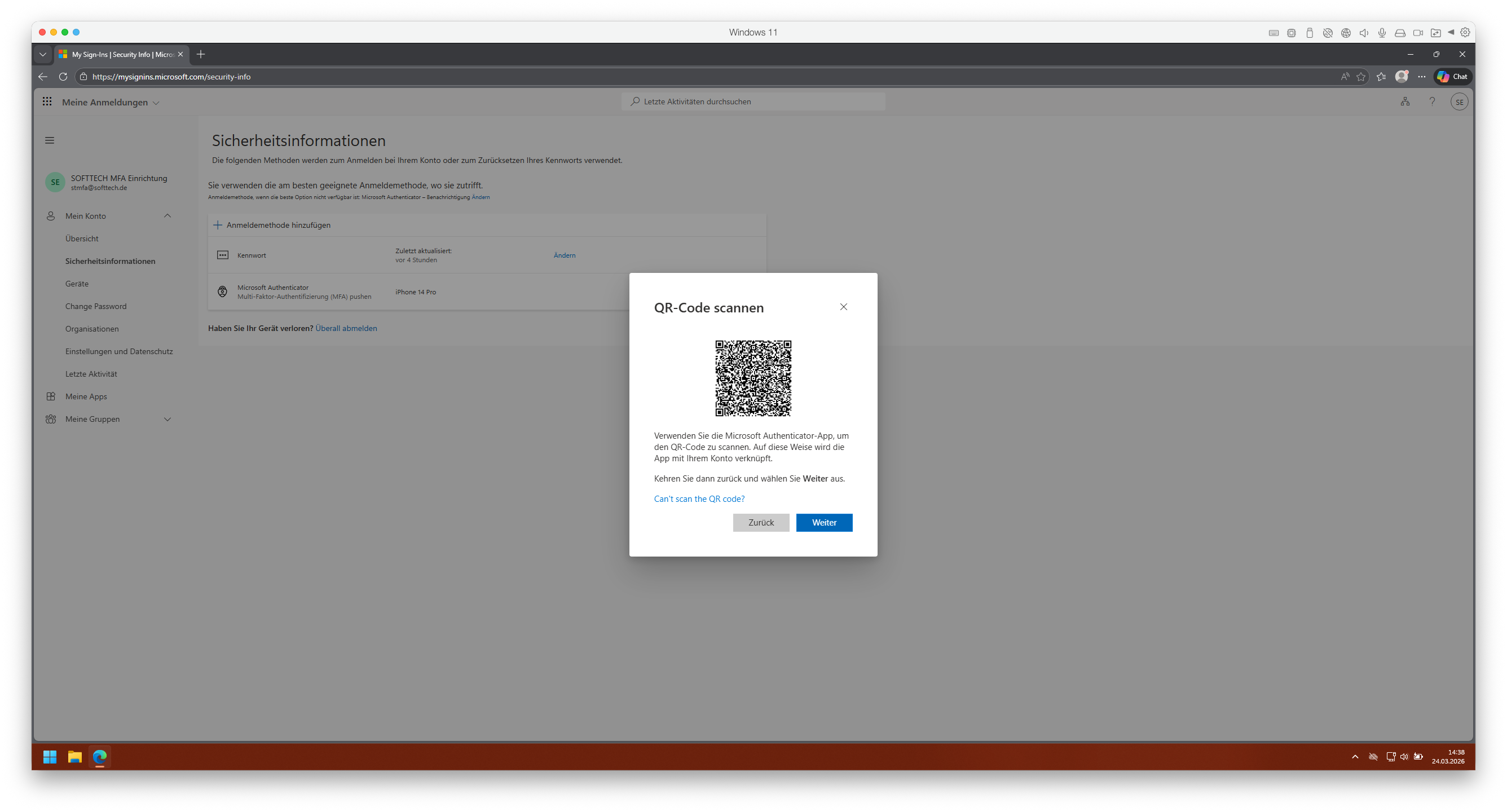Open Geräte in the sidebar
The image size is (1507, 812).
pyautogui.click(x=77, y=284)
